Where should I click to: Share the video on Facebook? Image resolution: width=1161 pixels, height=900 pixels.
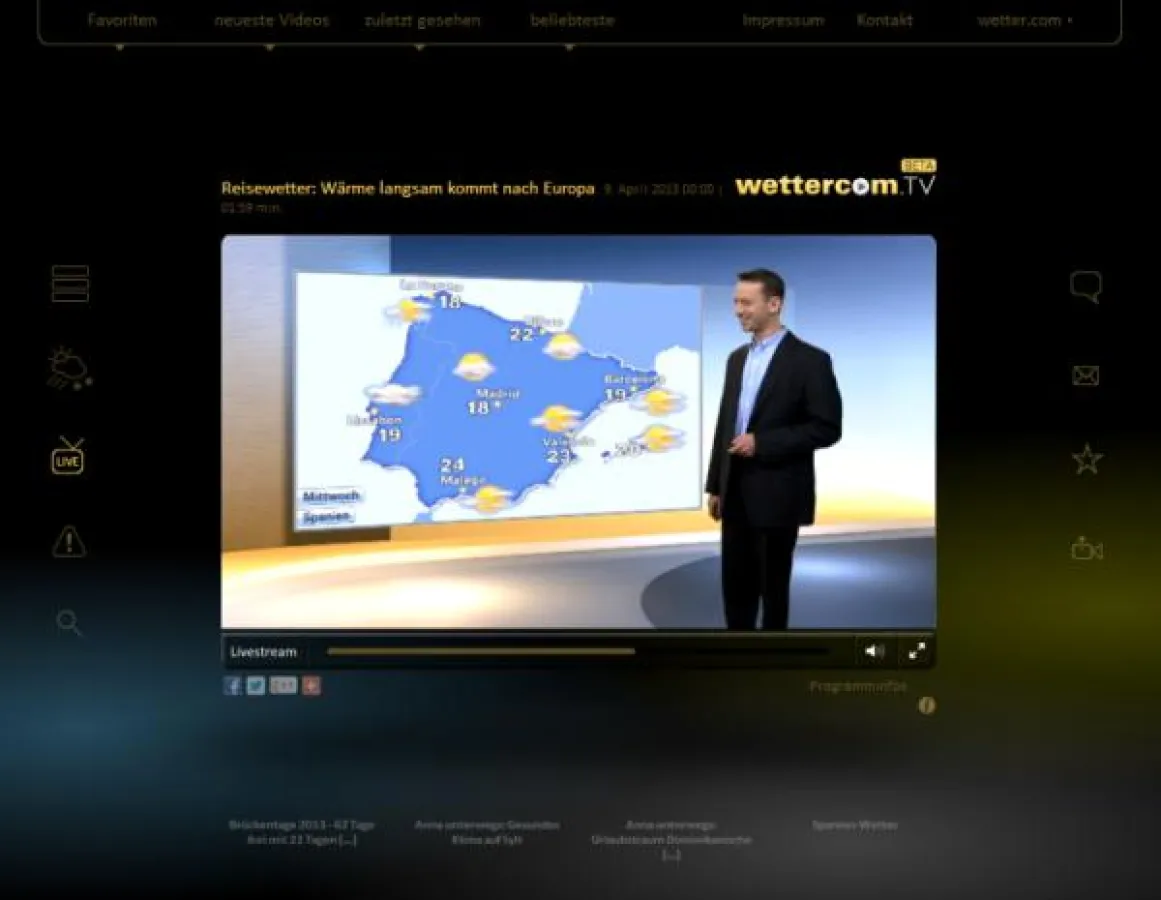(x=232, y=686)
